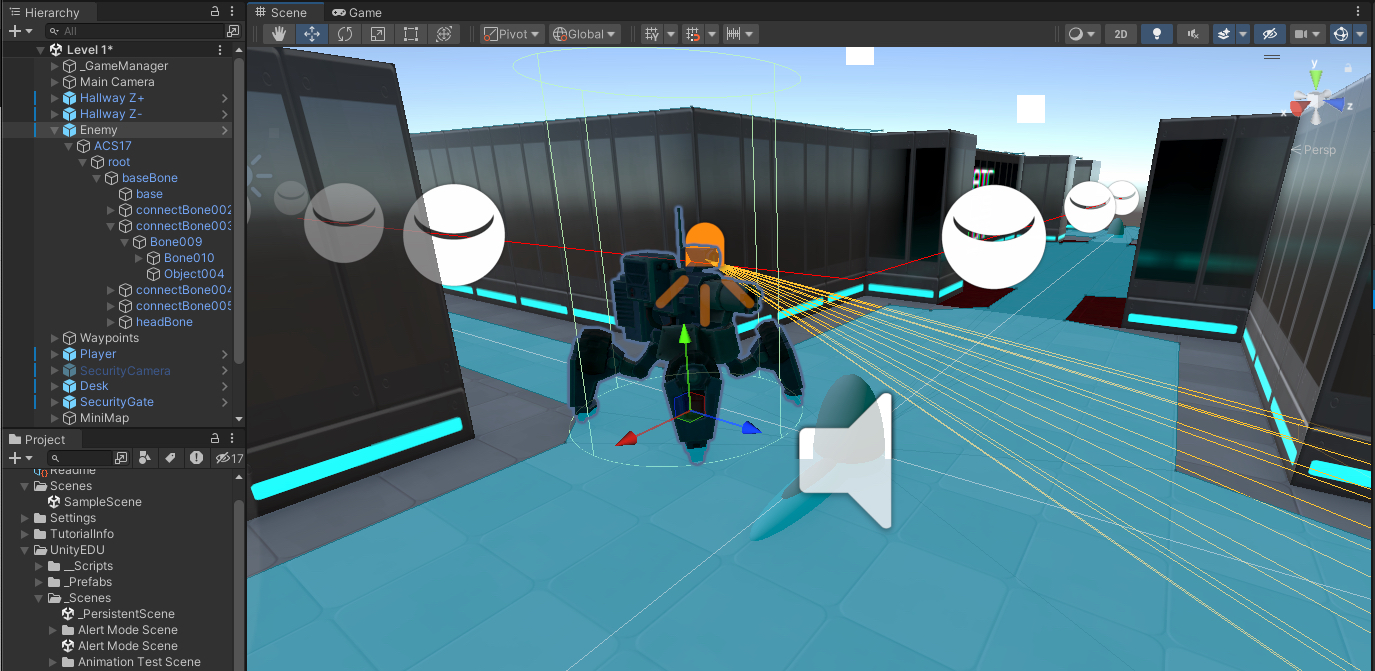1375x671 pixels.
Task: Select the Hand tool in the Scene toolbar
Action: 278,33
